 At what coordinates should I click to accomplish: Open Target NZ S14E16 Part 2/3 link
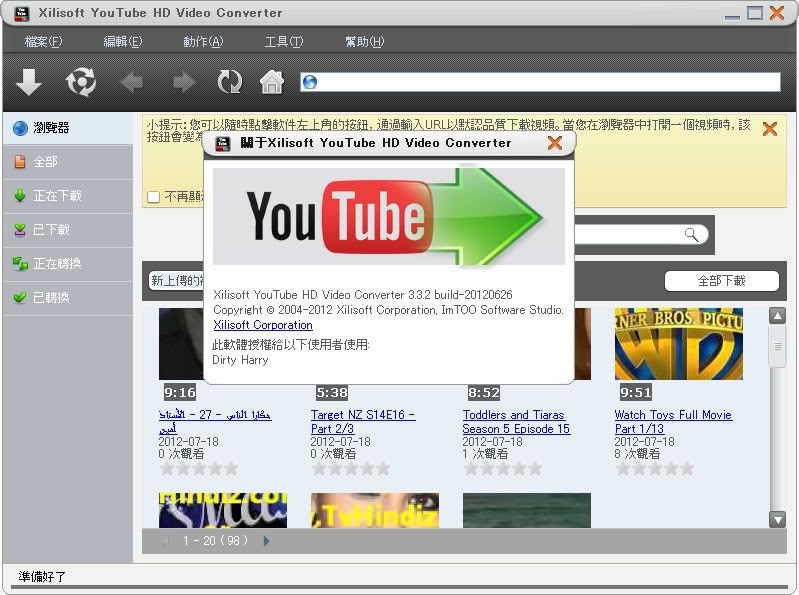[363, 422]
